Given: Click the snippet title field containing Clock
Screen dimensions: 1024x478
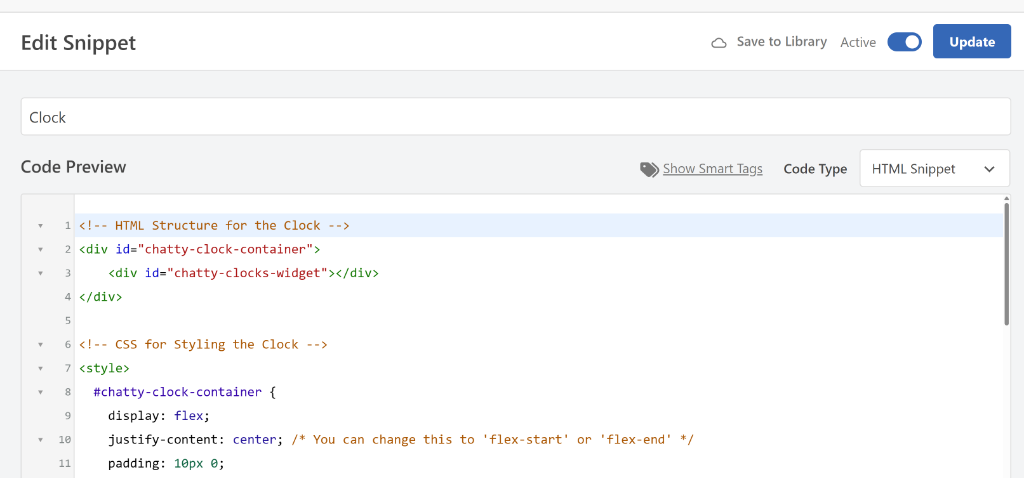Looking at the screenshot, I should click(x=515, y=117).
